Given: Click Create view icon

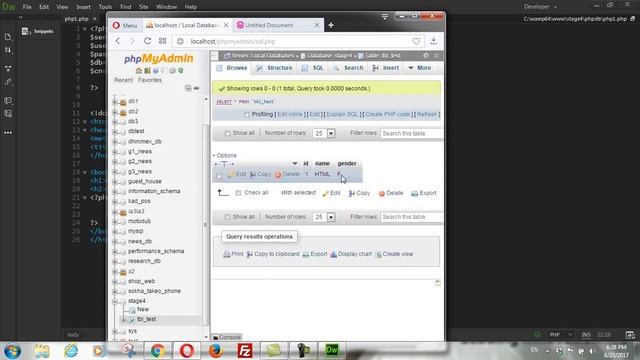Looking at the screenshot, I should click(378, 254).
